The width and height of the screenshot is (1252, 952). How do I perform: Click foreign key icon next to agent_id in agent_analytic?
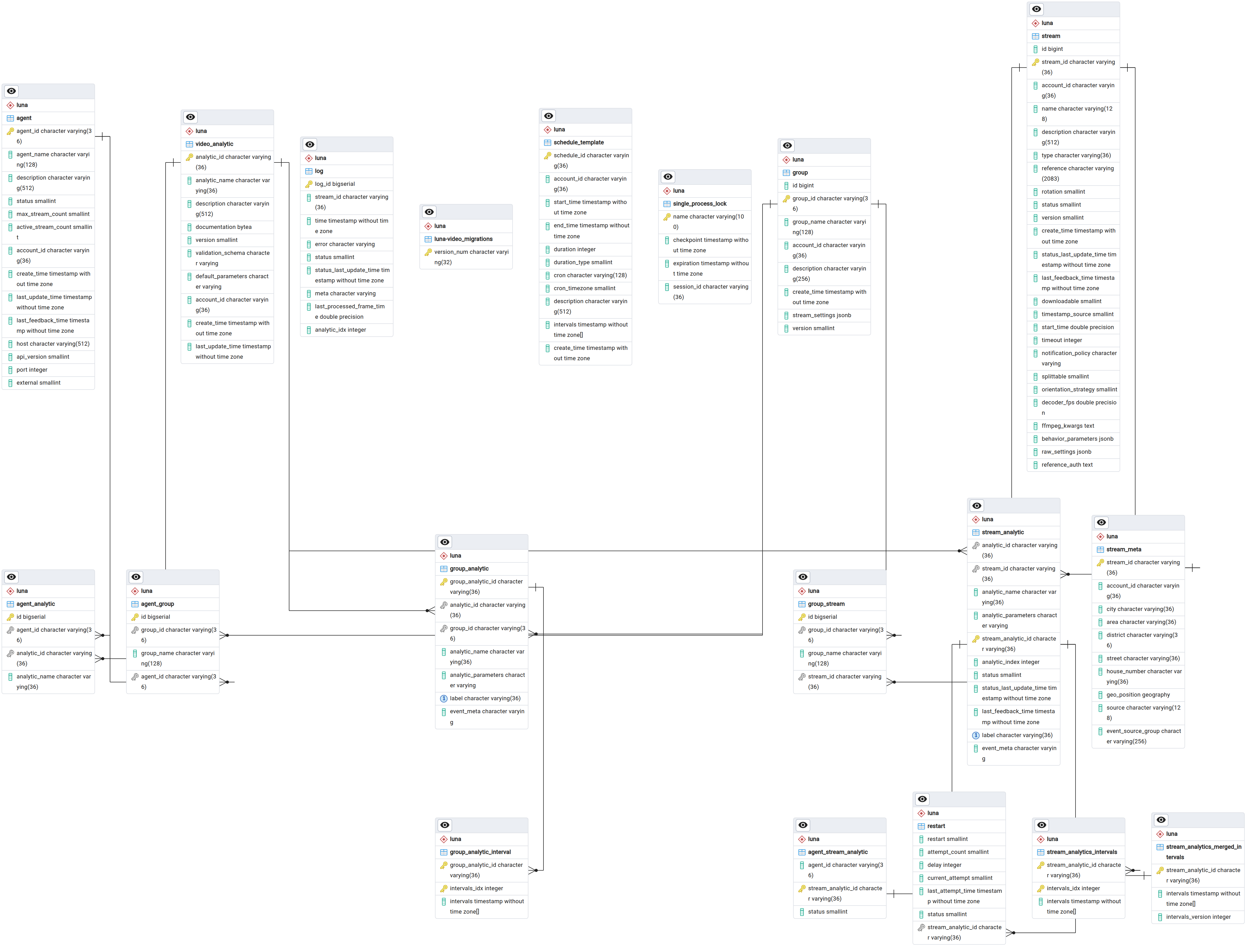click(10, 631)
